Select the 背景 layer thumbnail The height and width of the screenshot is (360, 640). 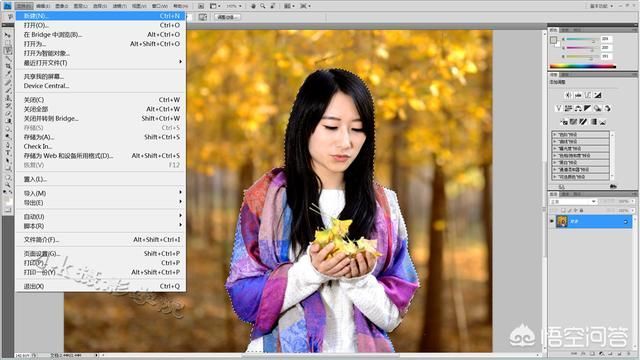click(562, 221)
